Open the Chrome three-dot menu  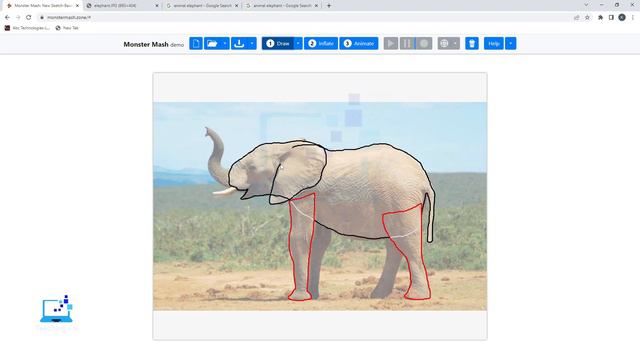click(x=633, y=18)
